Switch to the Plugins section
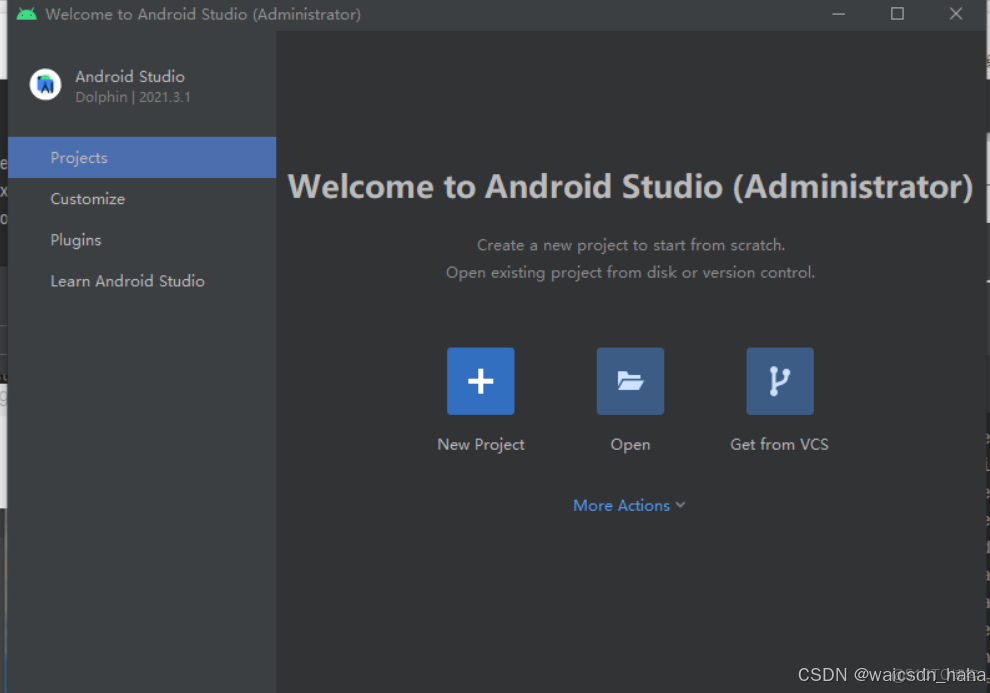Screen dimensions: 990x693 tap(75, 240)
